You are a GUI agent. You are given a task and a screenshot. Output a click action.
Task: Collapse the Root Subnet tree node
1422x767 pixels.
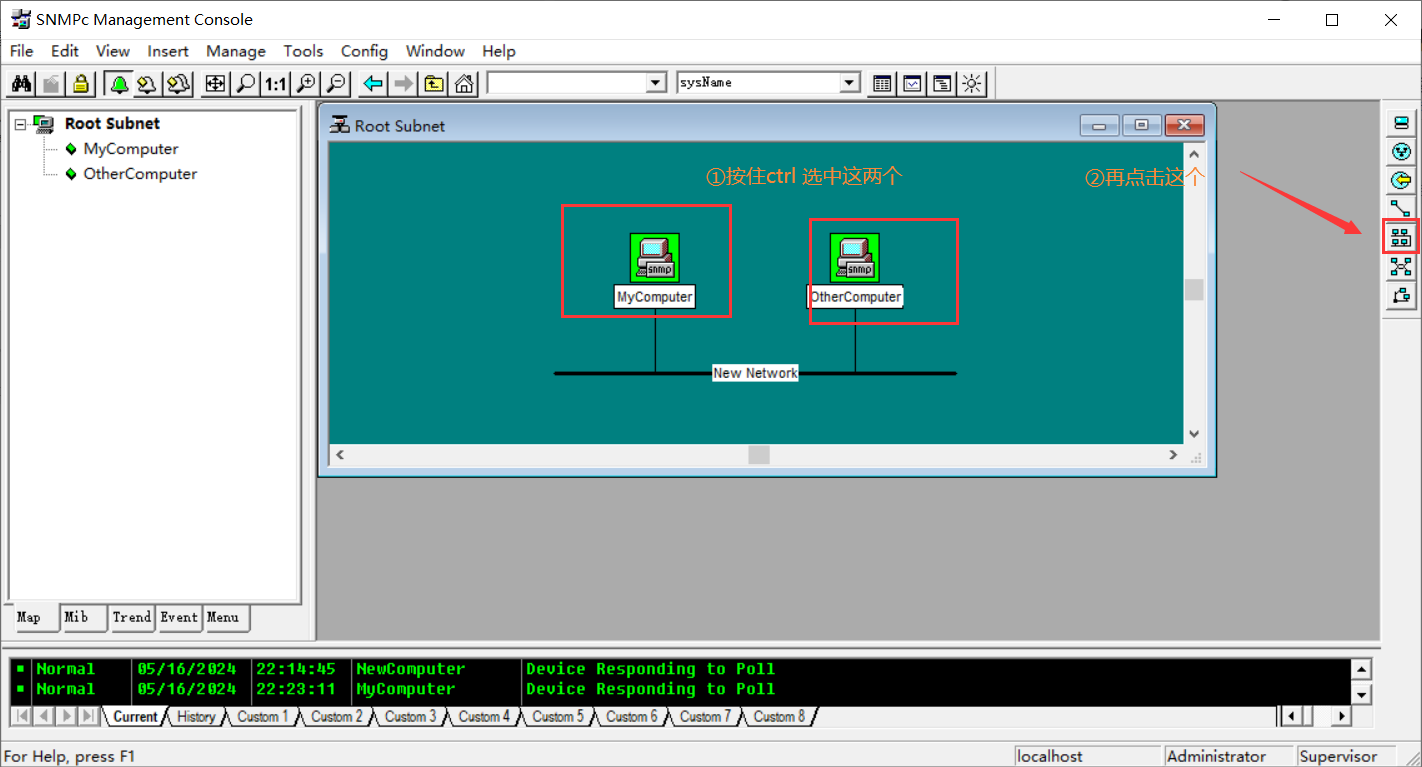[x=20, y=124]
